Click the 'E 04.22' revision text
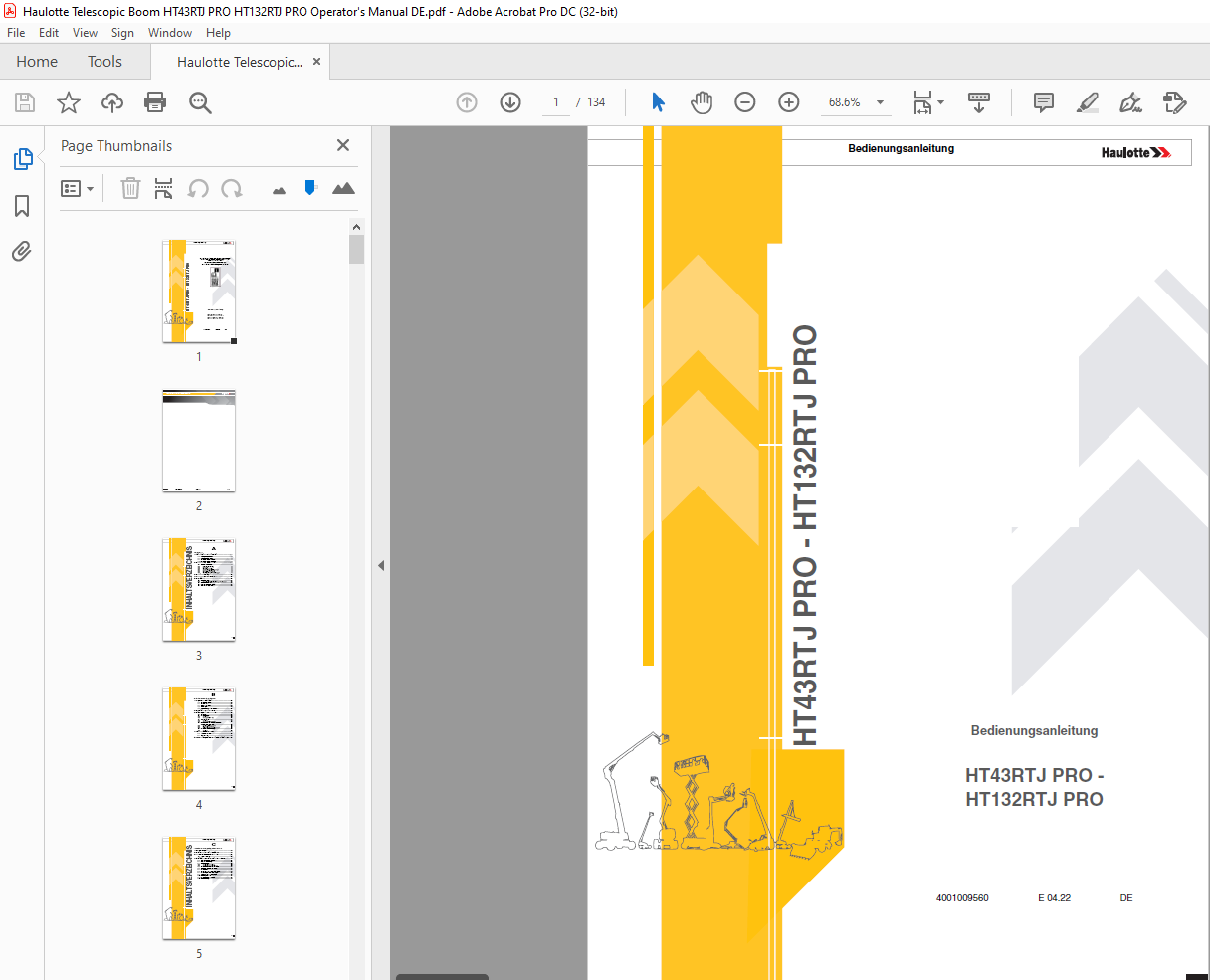The image size is (1210, 980). click(x=1054, y=898)
